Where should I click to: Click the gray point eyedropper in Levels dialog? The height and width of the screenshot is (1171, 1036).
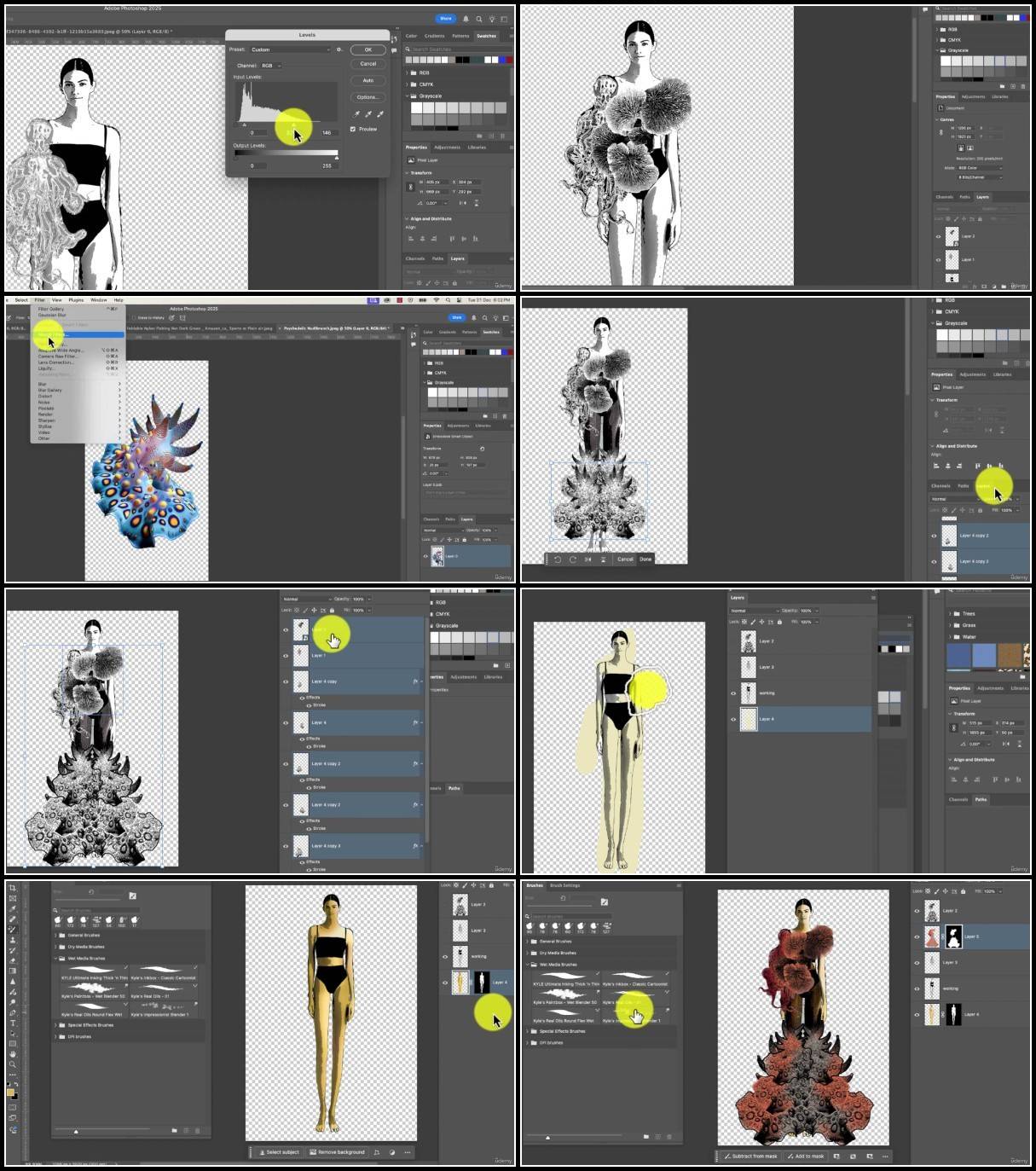click(368, 113)
